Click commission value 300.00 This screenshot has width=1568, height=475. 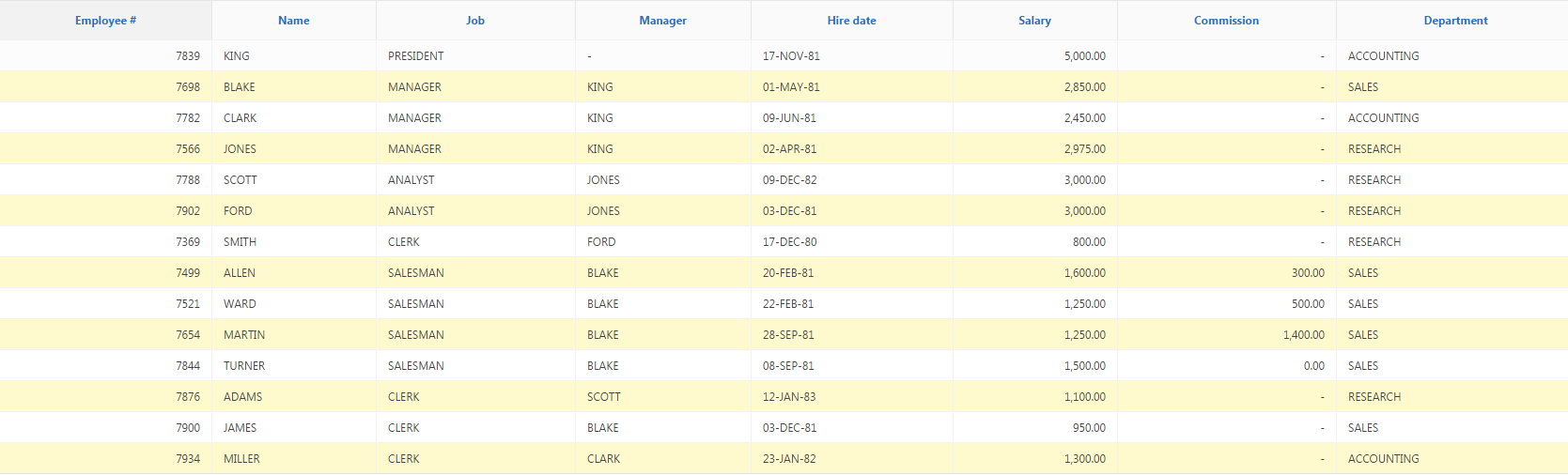click(x=1309, y=273)
